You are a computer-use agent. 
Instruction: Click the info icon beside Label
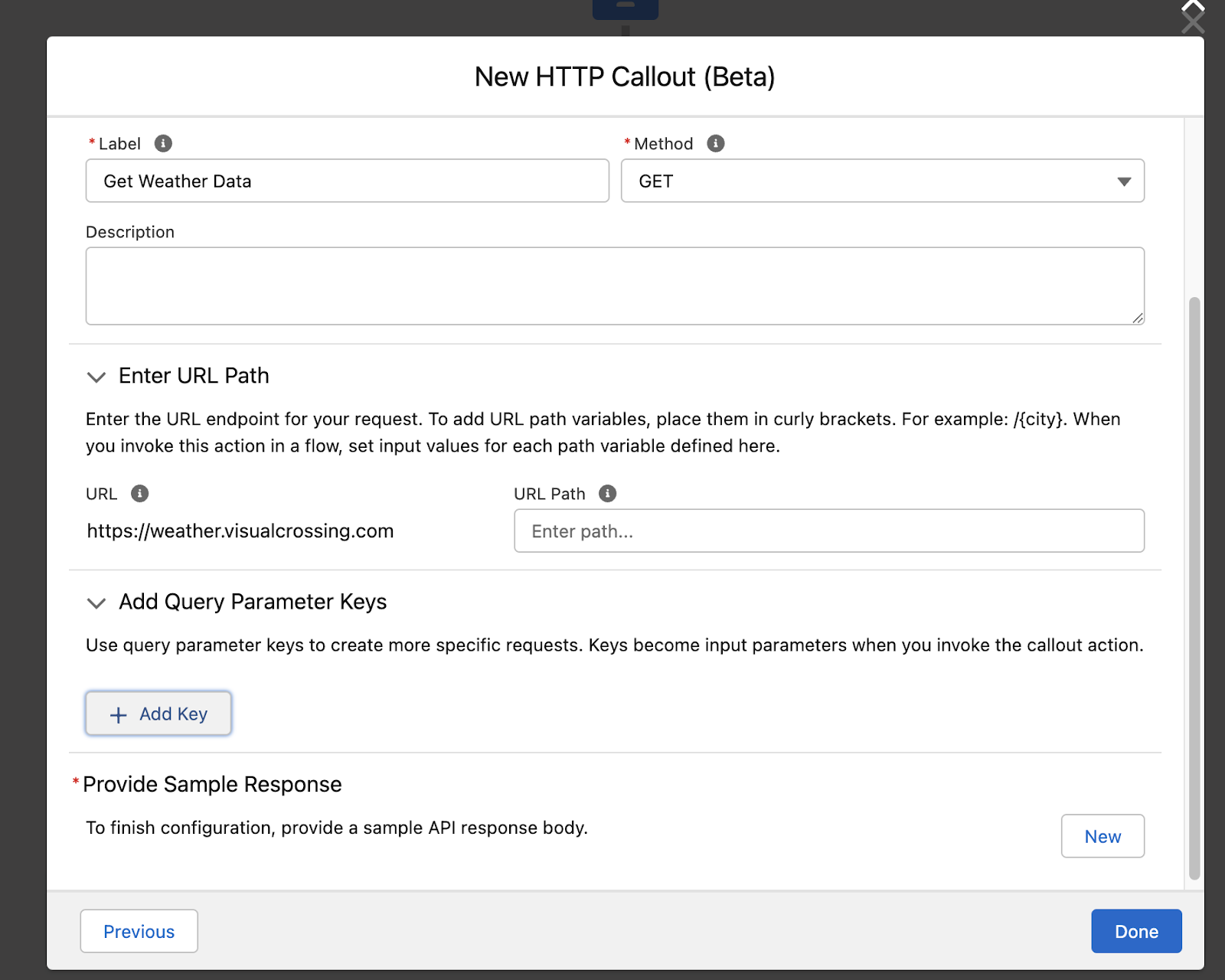point(163,143)
